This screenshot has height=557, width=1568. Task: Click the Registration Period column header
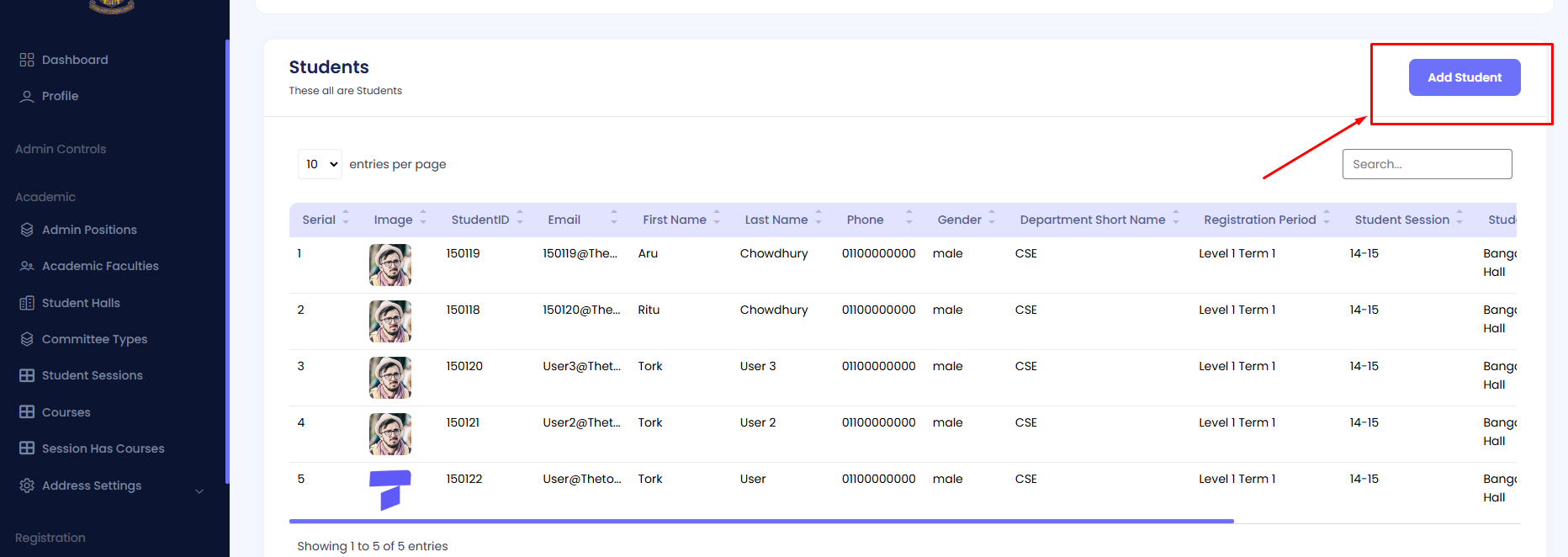tap(1259, 220)
